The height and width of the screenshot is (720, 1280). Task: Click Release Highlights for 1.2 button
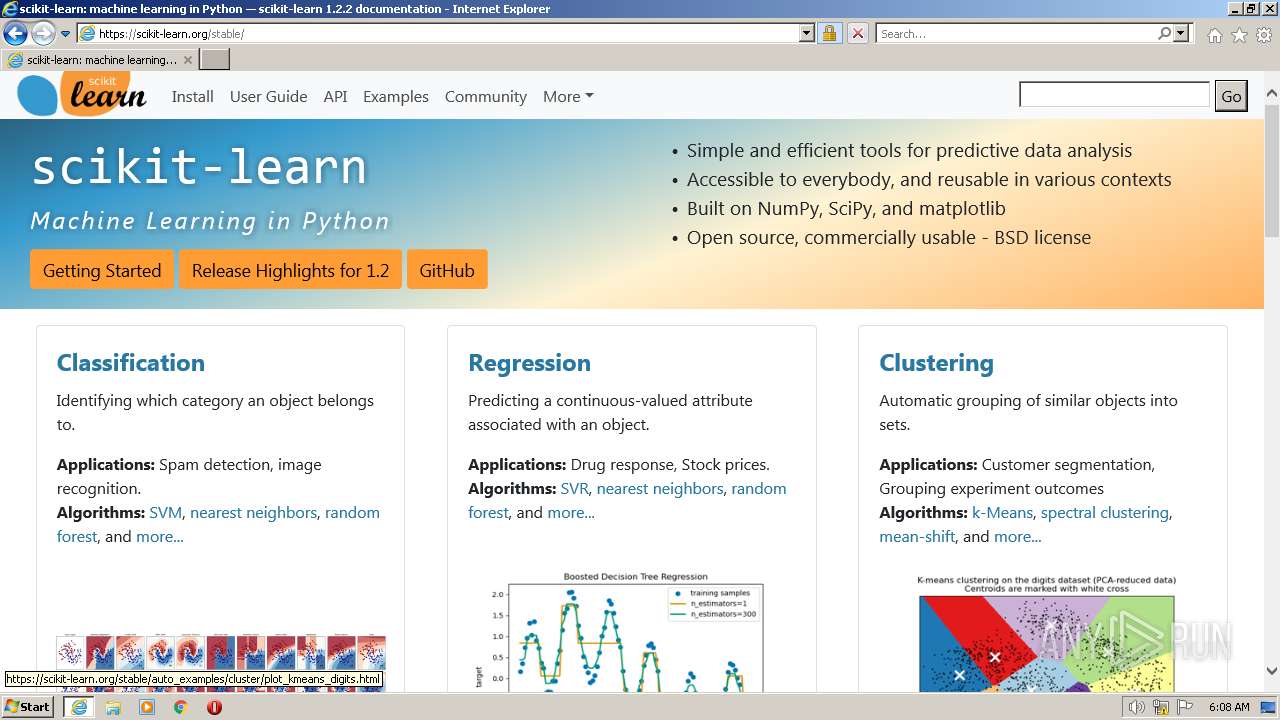[290, 270]
